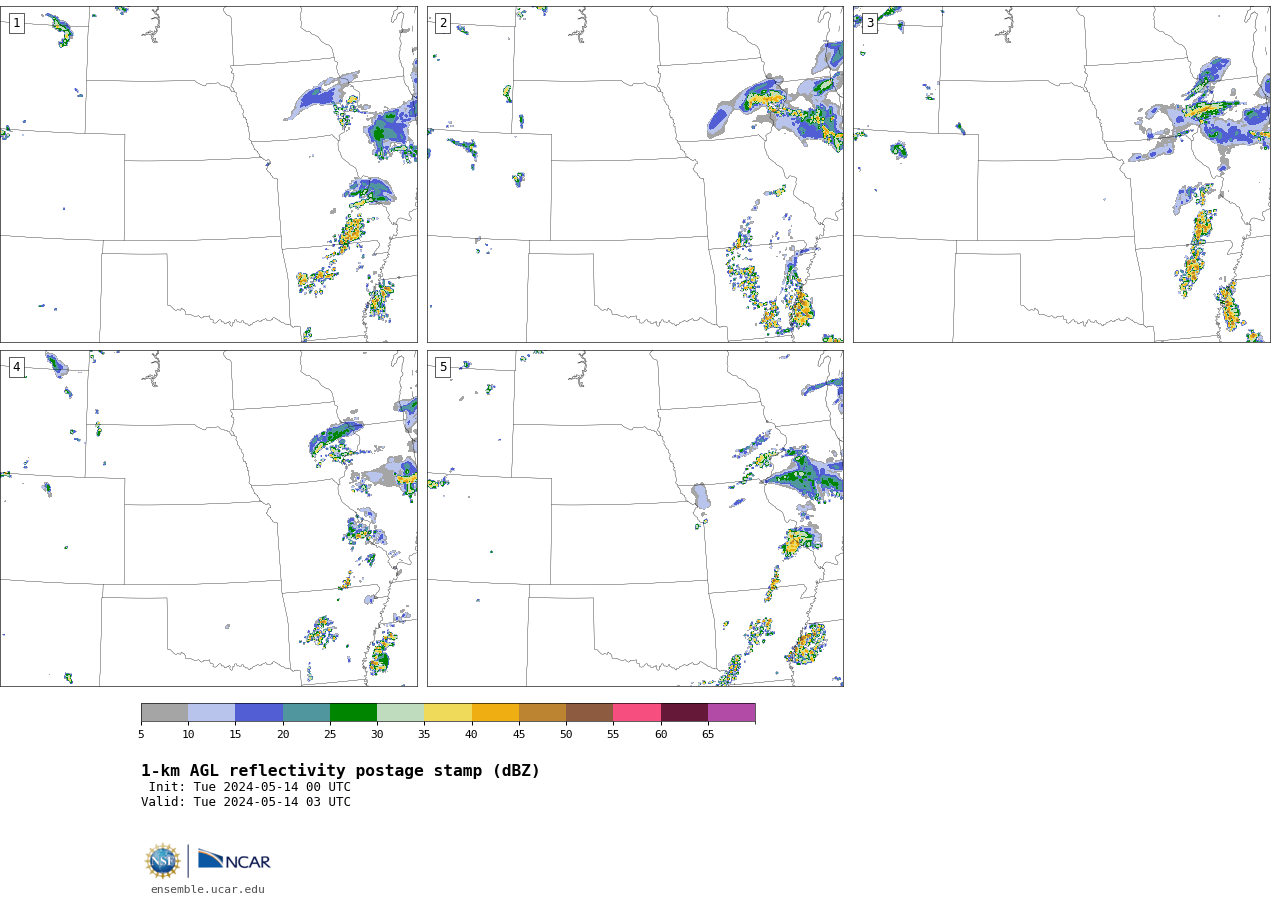Open ensemble member 5 reflectivity map
This screenshot has width=1280, height=901.
635,518
